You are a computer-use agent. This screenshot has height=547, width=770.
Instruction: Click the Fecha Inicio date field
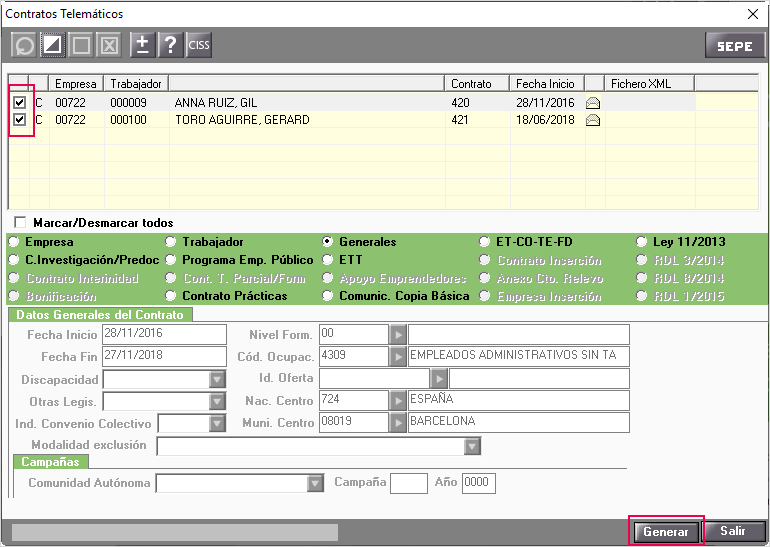(165, 334)
